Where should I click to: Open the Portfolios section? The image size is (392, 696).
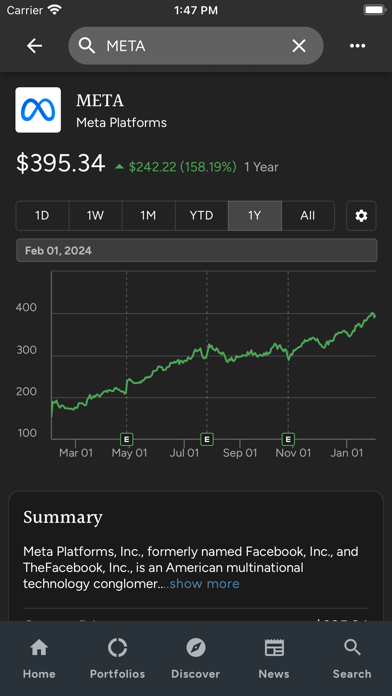tap(118, 659)
